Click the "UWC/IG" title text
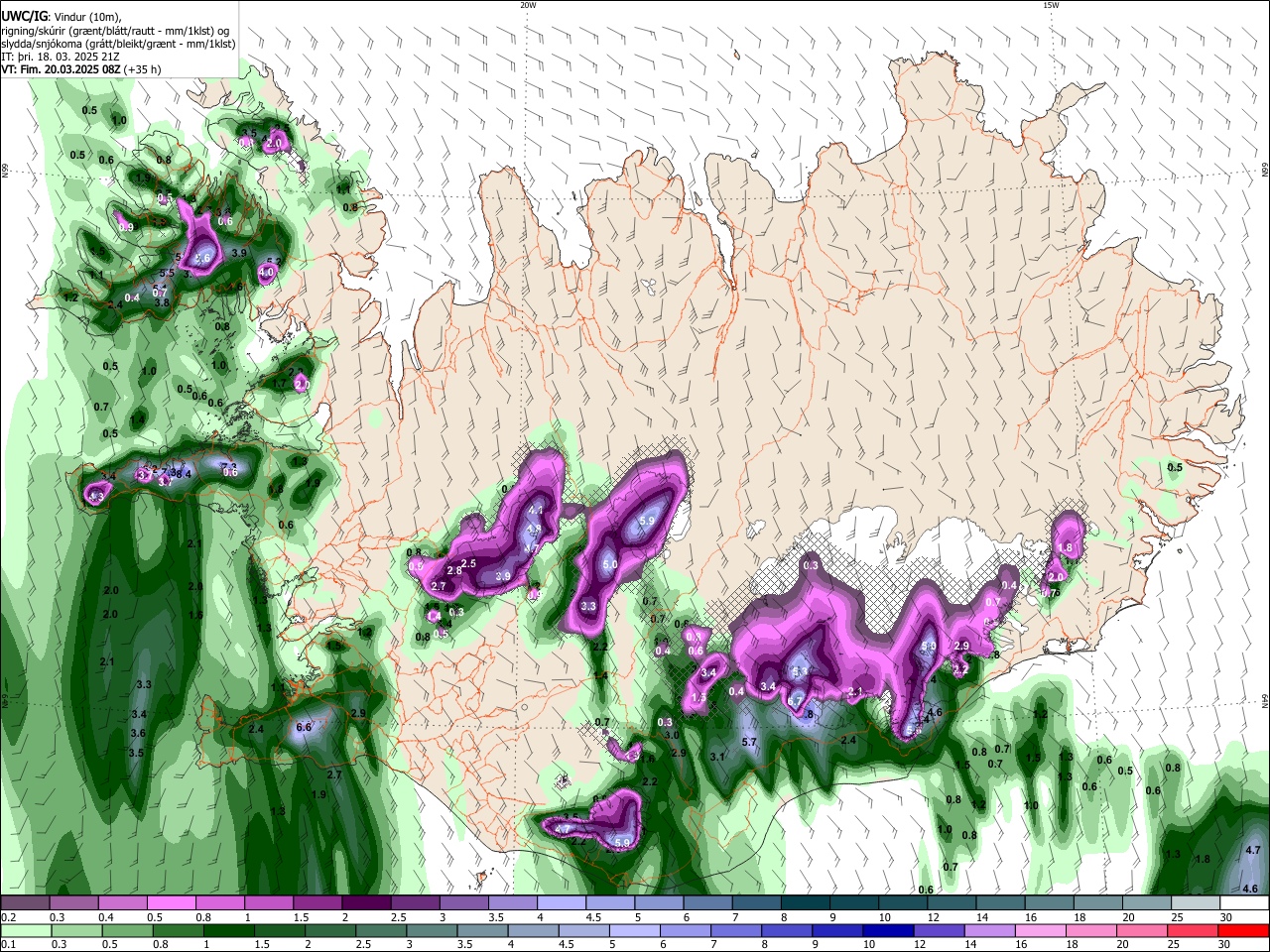1270x952 pixels. [x=24, y=15]
